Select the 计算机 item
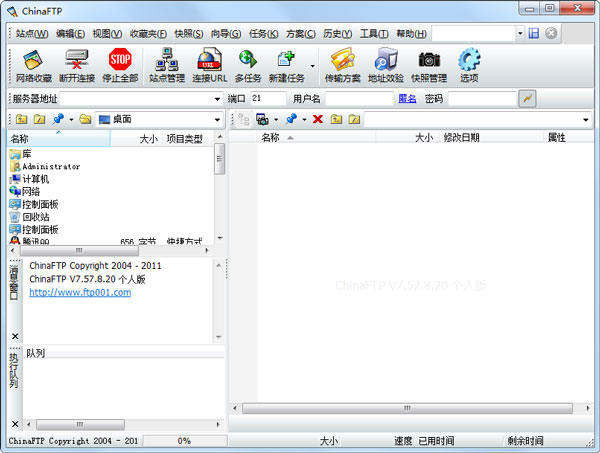 pyautogui.click(x=29, y=179)
